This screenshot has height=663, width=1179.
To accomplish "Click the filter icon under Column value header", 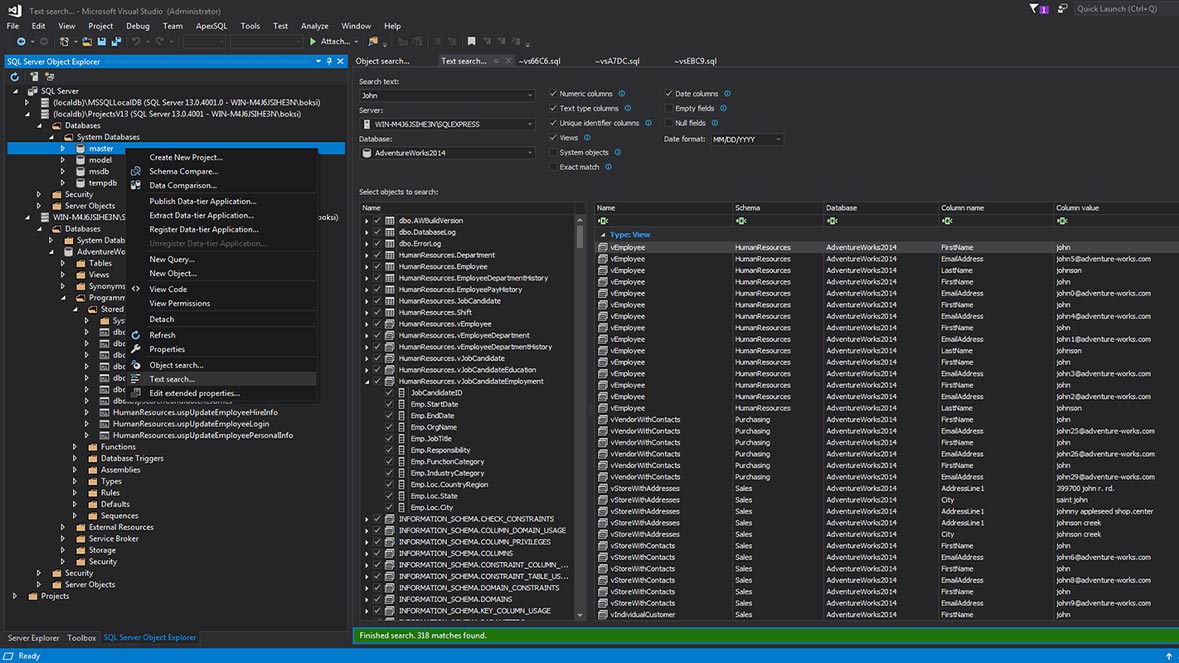I will pyautogui.click(x=1062, y=221).
